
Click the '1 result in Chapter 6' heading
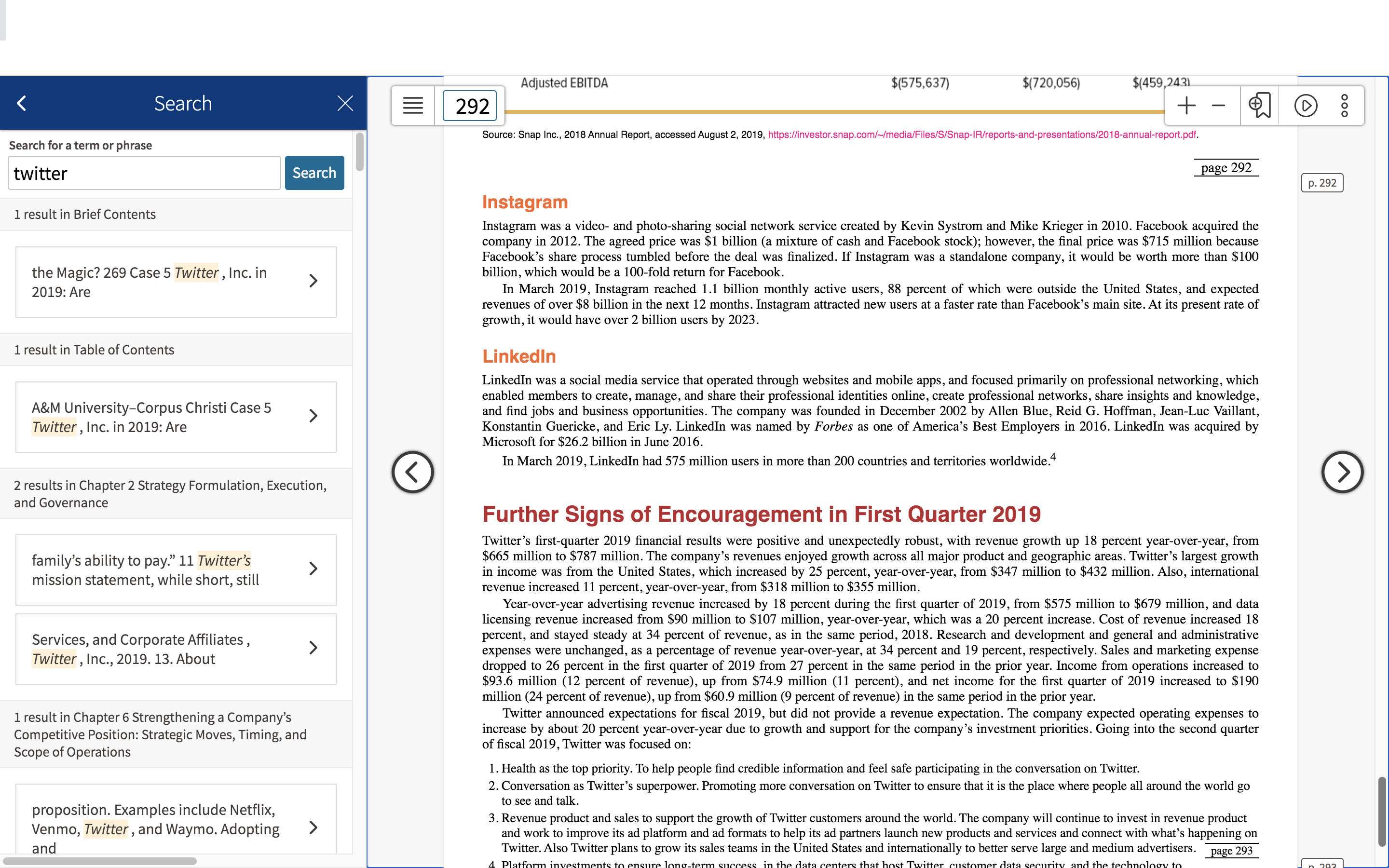pos(160,734)
